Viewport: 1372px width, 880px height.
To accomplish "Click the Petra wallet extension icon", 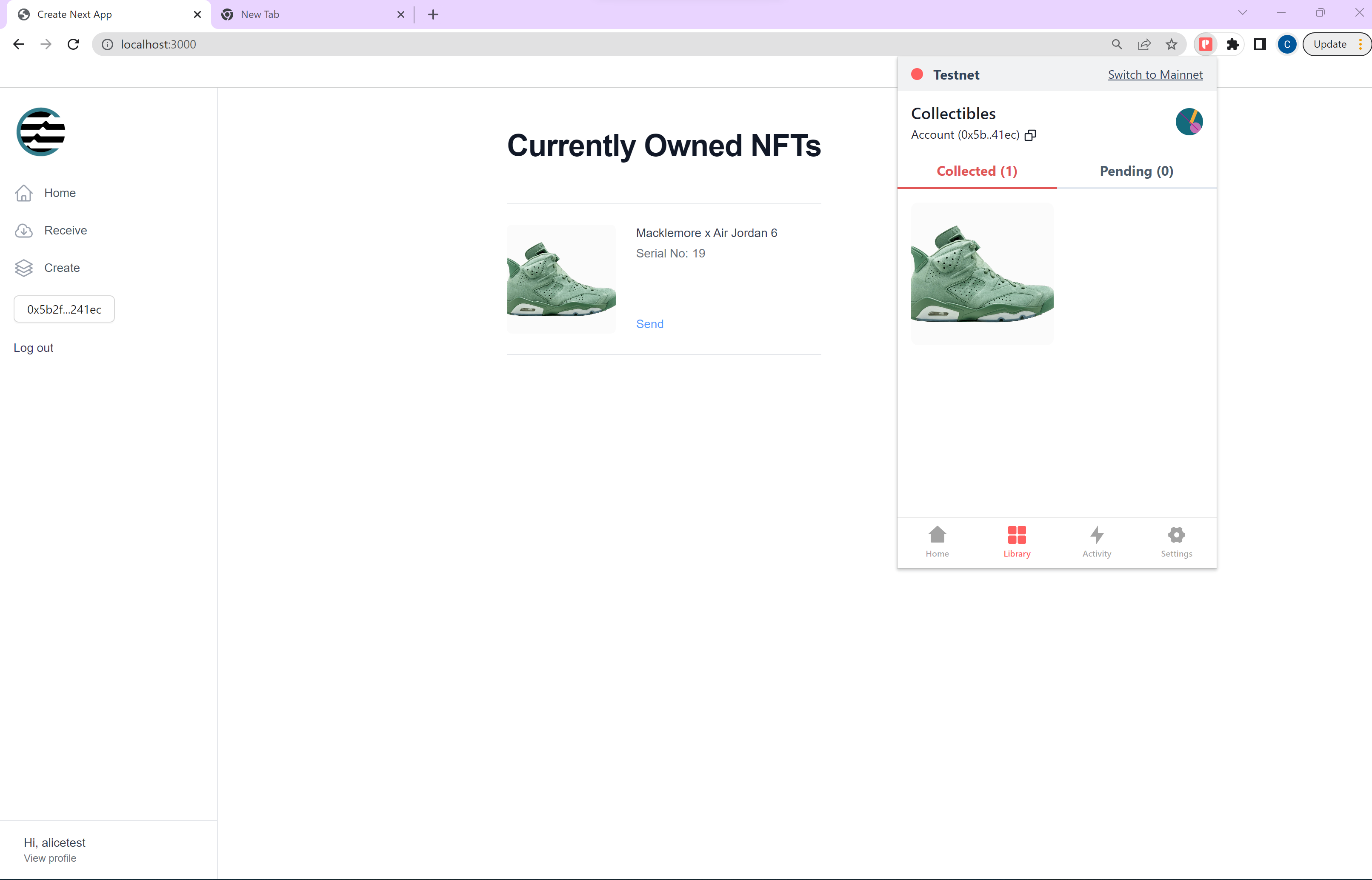I will tap(1205, 44).
